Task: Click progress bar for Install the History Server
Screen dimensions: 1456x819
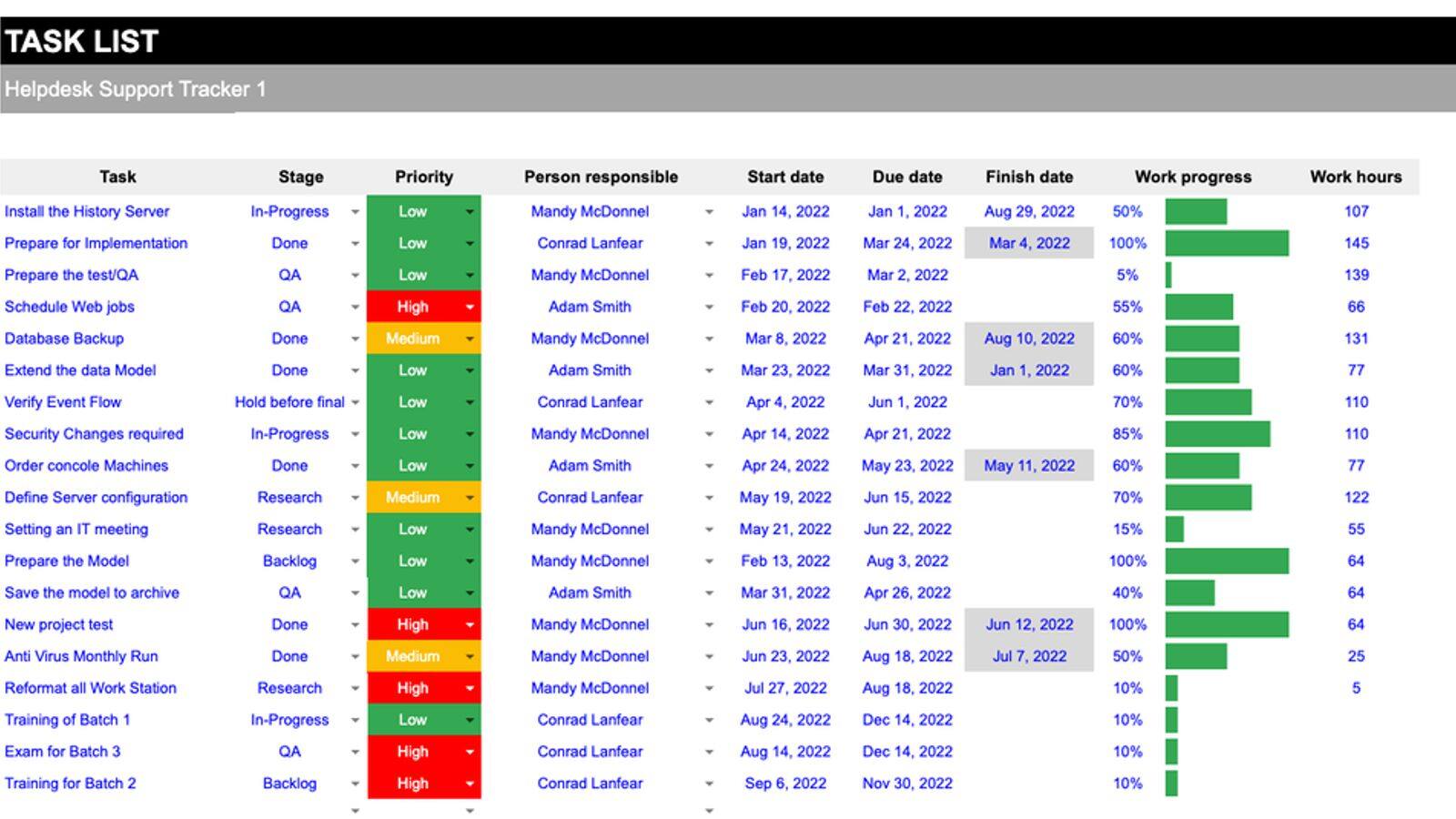Action: [x=1196, y=211]
